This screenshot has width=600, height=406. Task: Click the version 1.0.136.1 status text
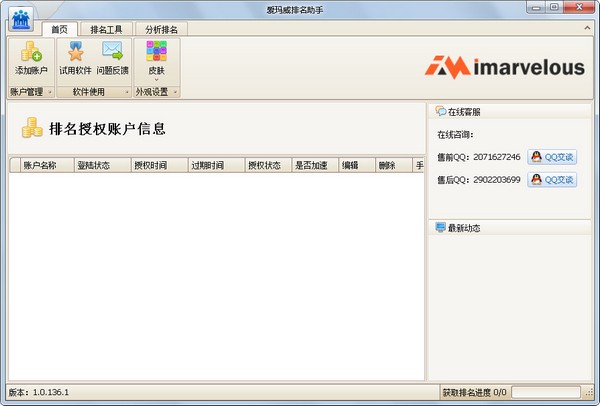pos(39,392)
